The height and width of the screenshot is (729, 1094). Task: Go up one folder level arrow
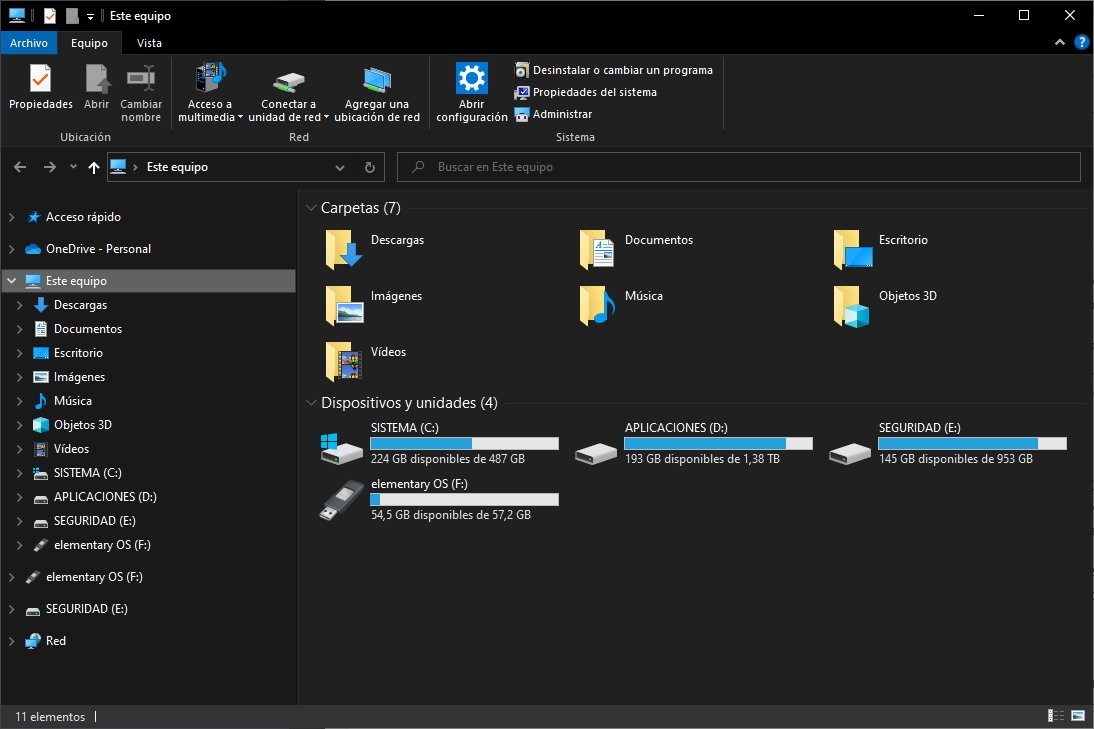click(x=93, y=167)
